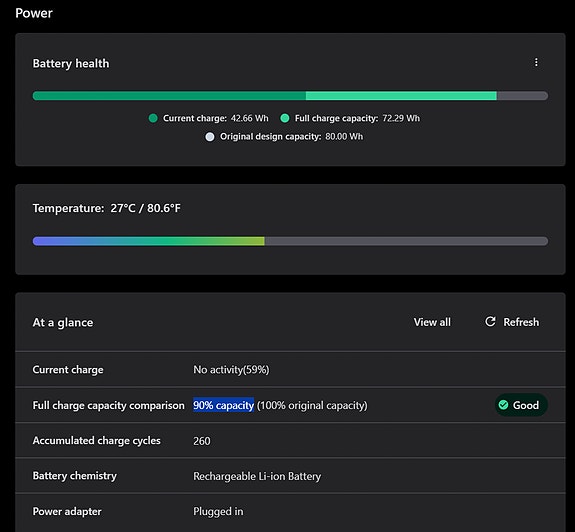Click the circular refresh arrow icon
Viewport: 575px width, 532px height.
(x=490, y=322)
